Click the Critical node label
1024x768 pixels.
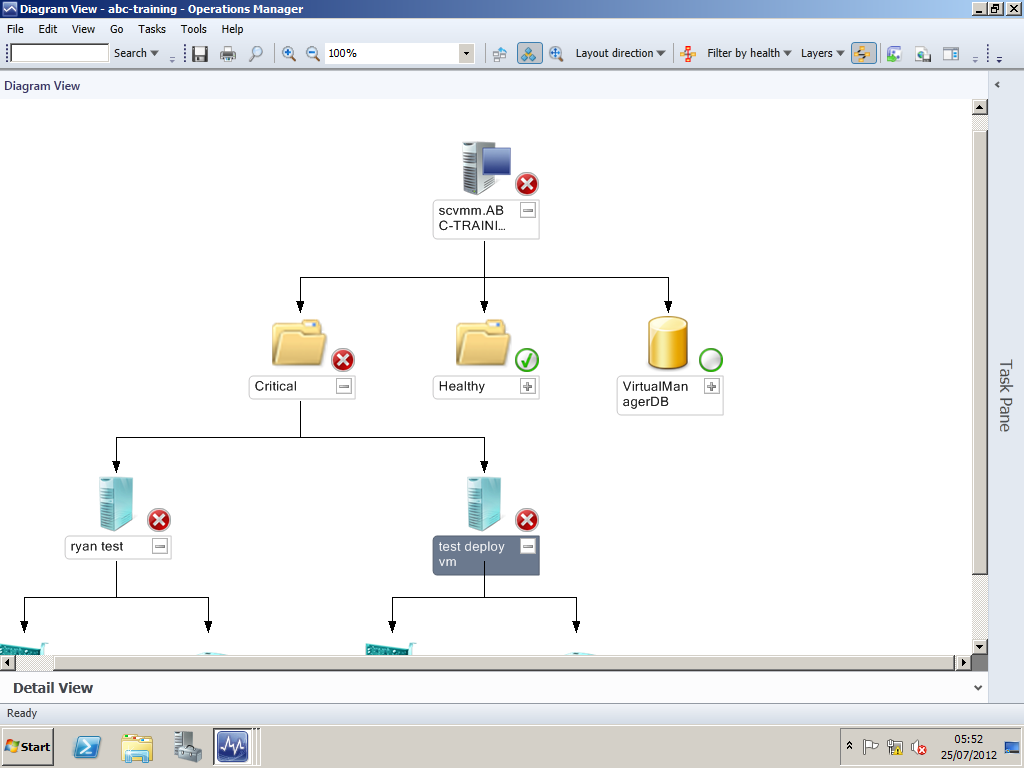coord(276,386)
